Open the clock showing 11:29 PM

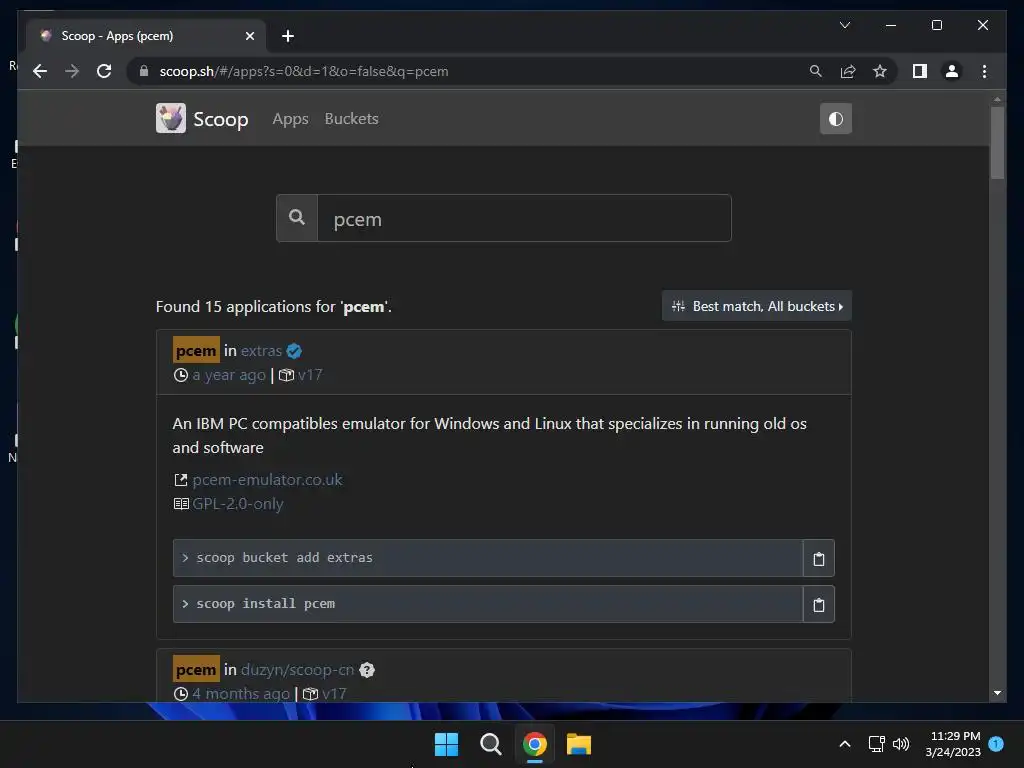pyautogui.click(x=953, y=744)
